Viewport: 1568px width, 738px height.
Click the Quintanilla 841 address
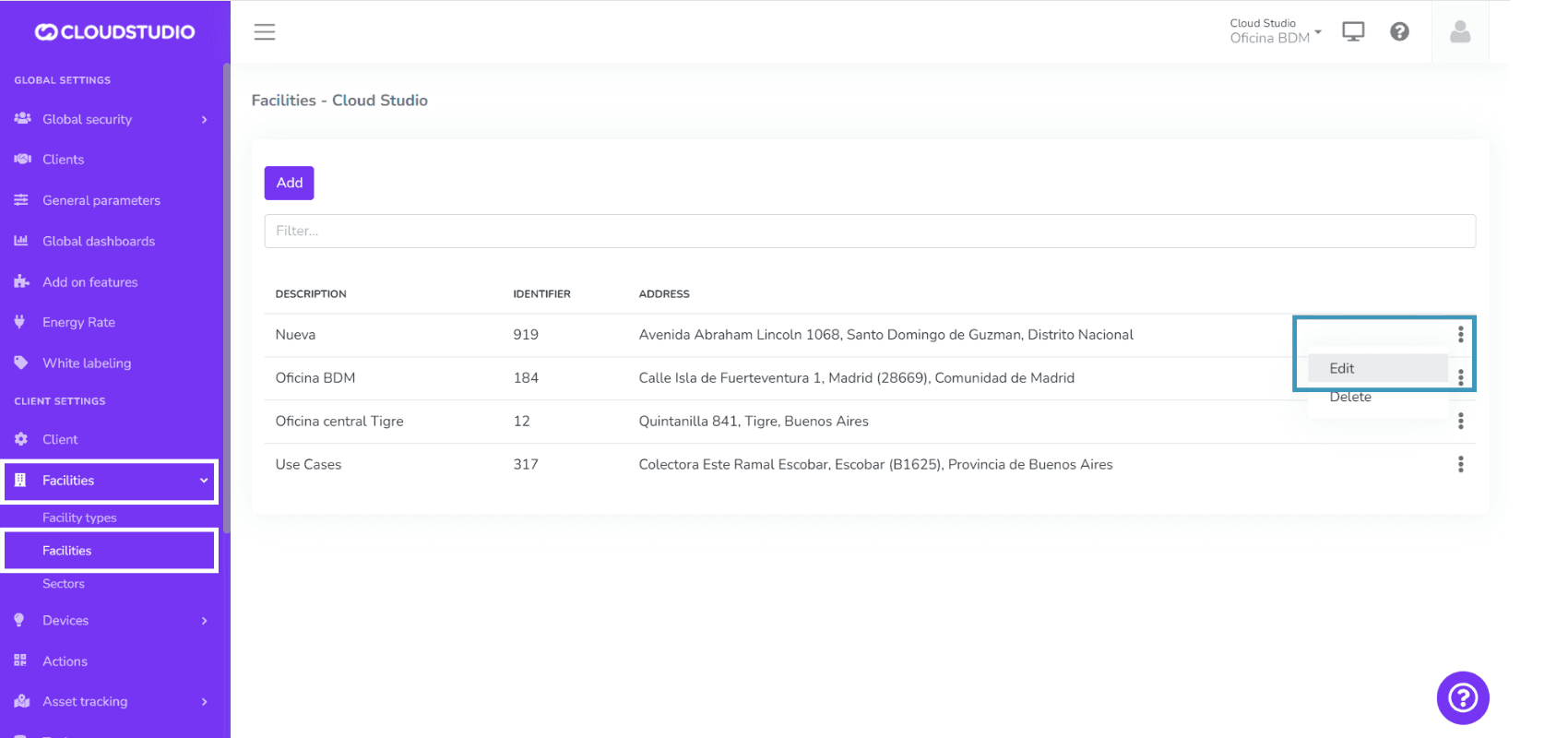pyautogui.click(x=754, y=422)
